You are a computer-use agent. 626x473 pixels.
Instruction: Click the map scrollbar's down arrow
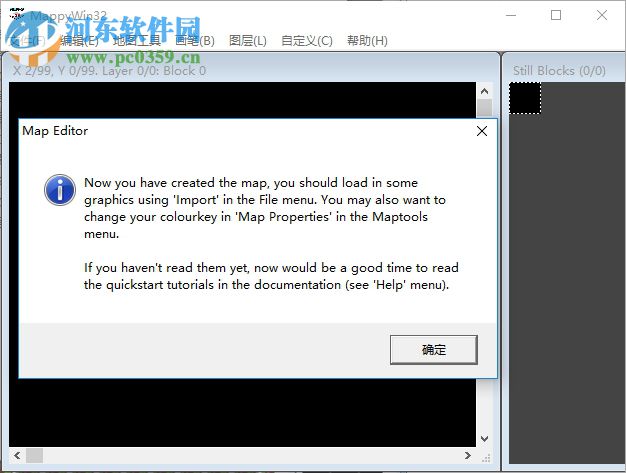(x=484, y=439)
